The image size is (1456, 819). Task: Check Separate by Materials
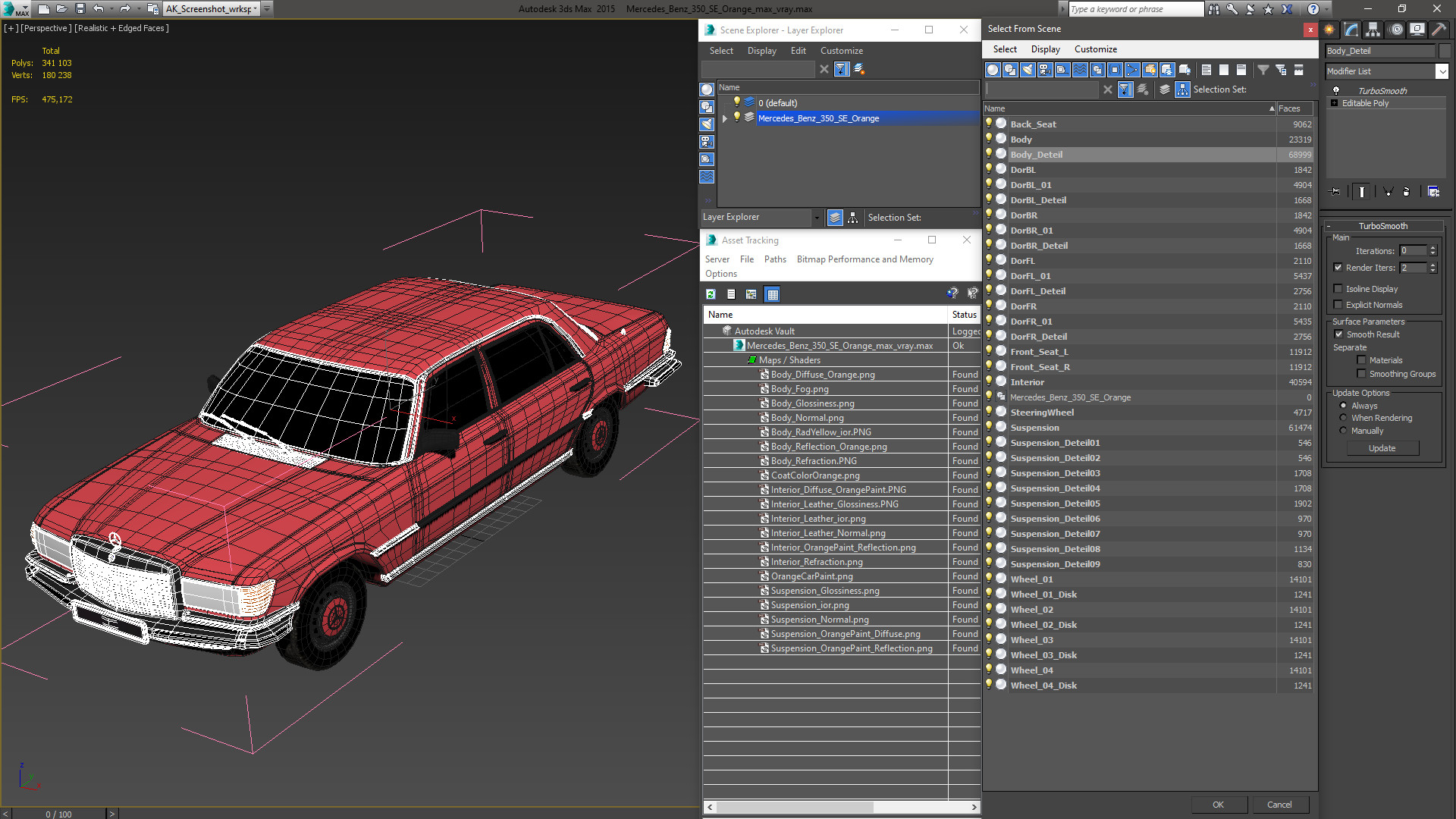tap(1361, 360)
